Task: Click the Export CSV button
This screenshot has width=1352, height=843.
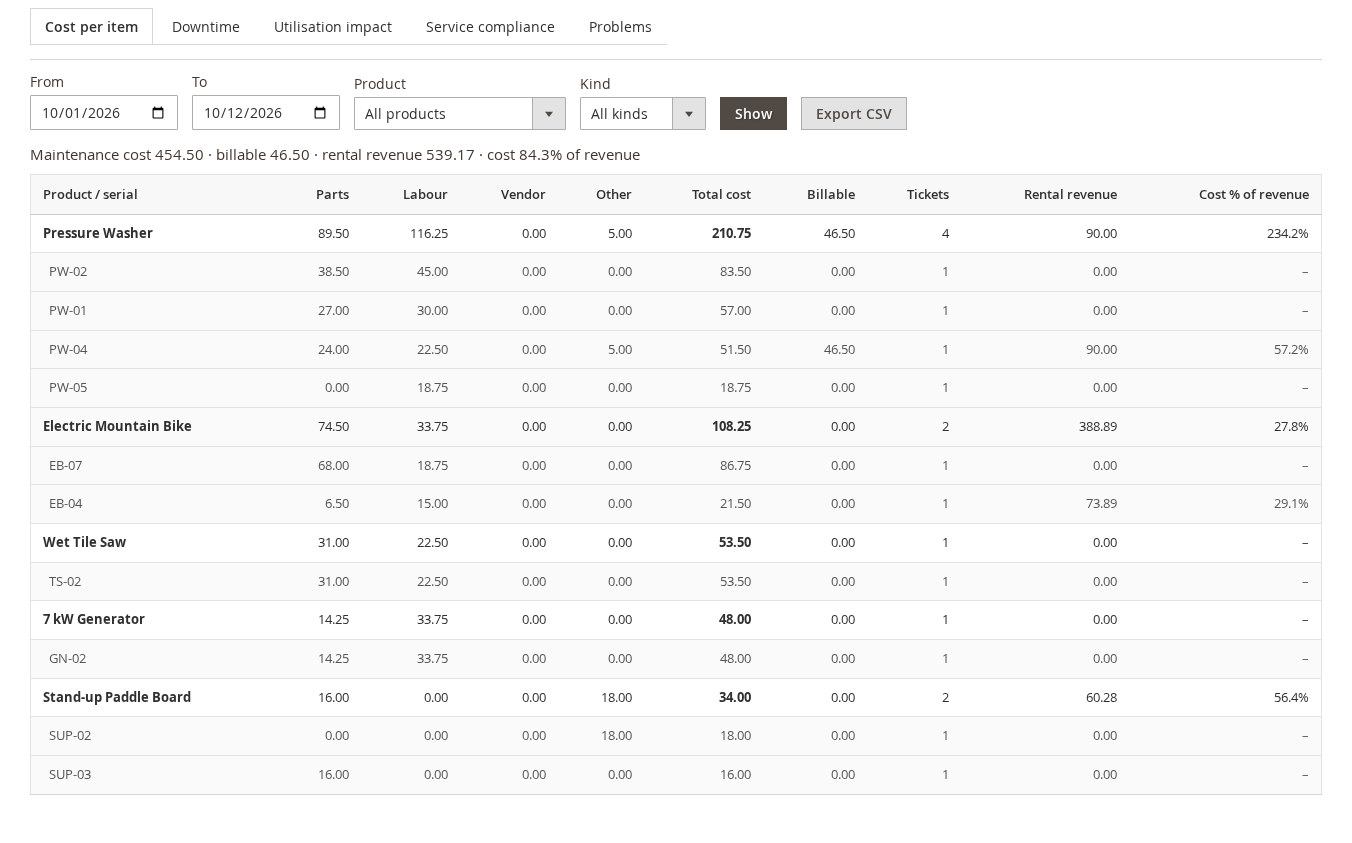Action: [x=854, y=114]
